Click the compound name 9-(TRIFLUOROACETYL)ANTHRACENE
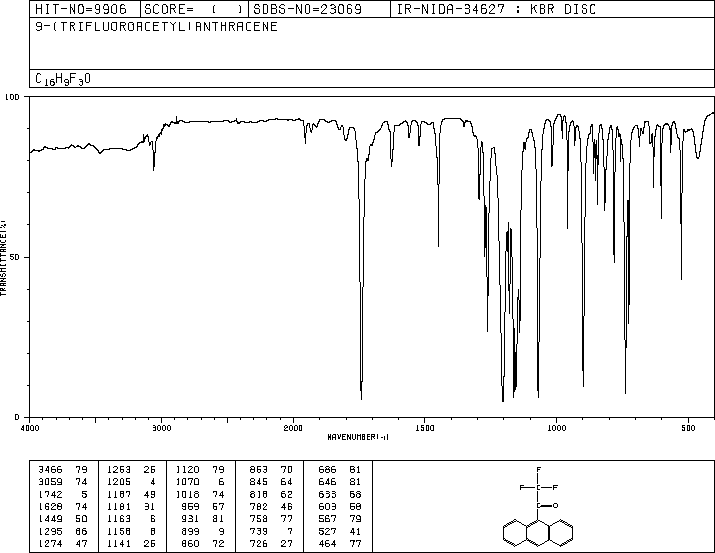The image size is (715, 553). (x=156, y=26)
